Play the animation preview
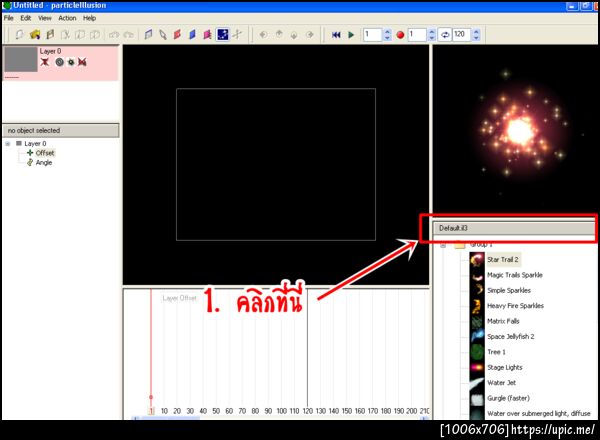600x440 pixels. point(351,35)
